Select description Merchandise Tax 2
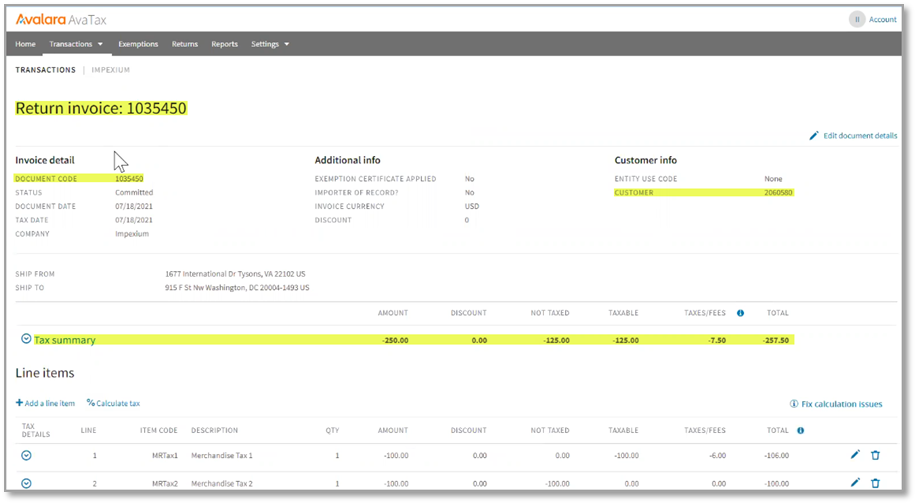Viewport: 916px width, 504px height. click(x=222, y=484)
